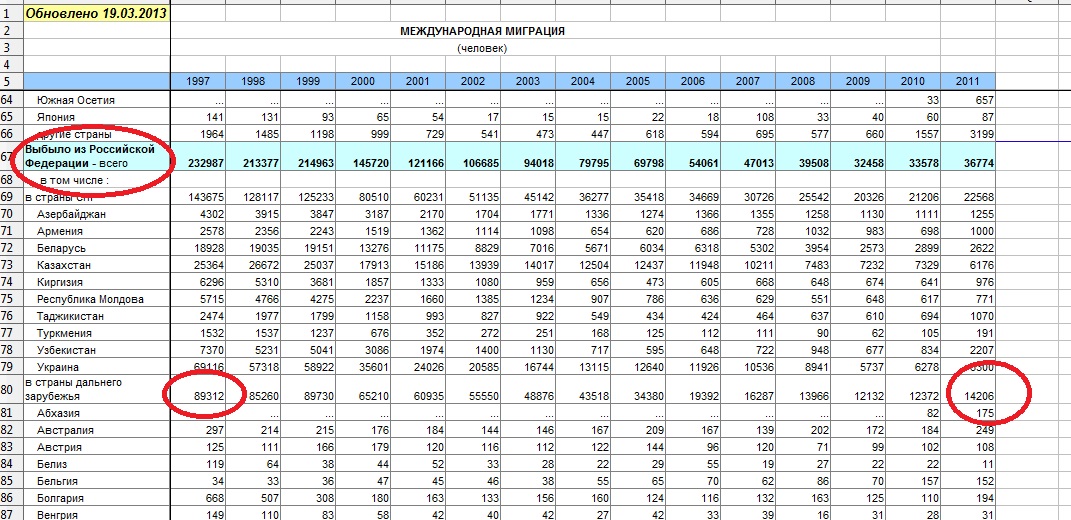Click the 1997 year column header cell
The image size is (1071, 520).
click(198, 81)
